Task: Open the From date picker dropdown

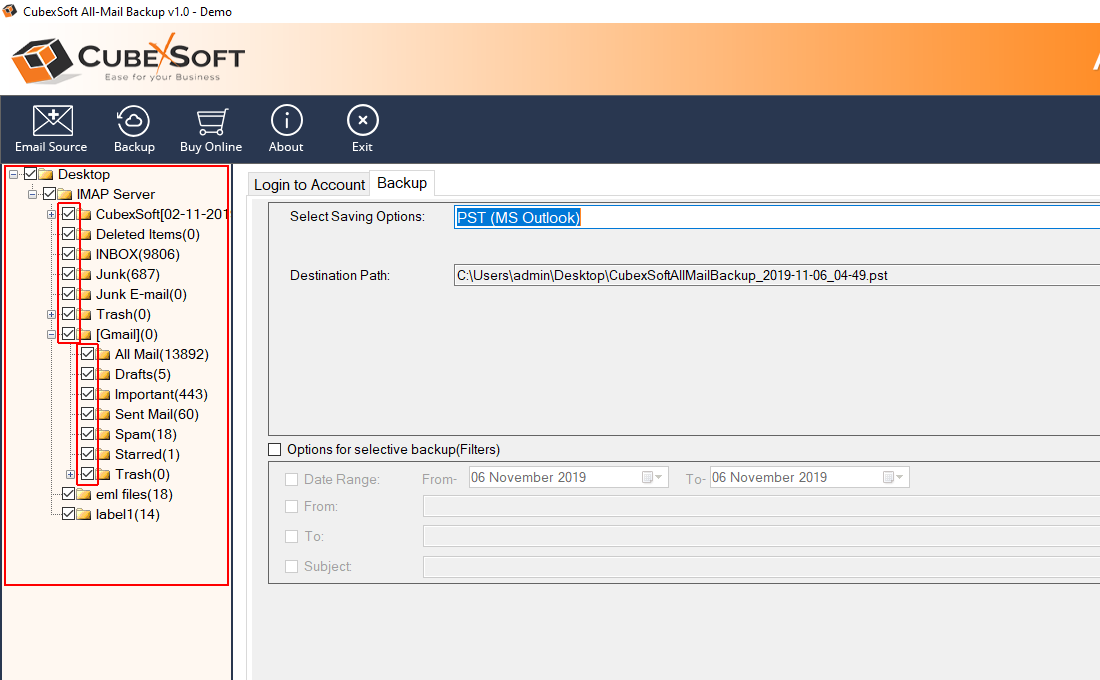Action: (x=654, y=478)
